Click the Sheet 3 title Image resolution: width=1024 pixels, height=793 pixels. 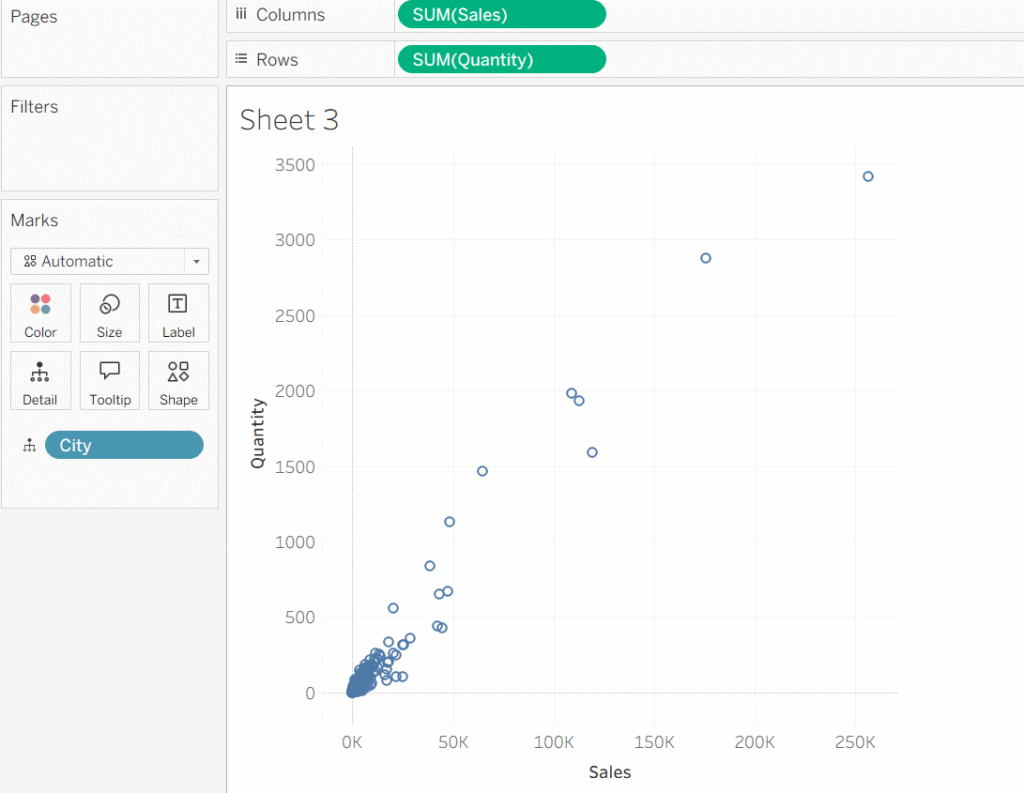(x=289, y=121)
